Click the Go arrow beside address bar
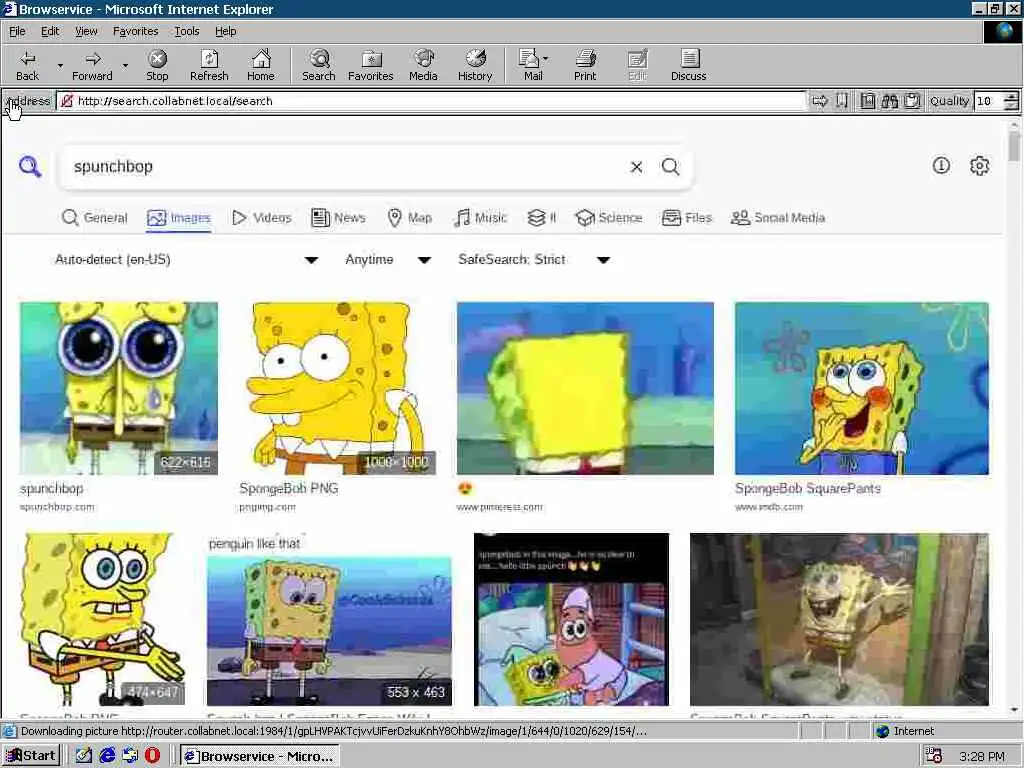Screen dimensions: 1024x768 pyautogui.click(x=820, y=101)
